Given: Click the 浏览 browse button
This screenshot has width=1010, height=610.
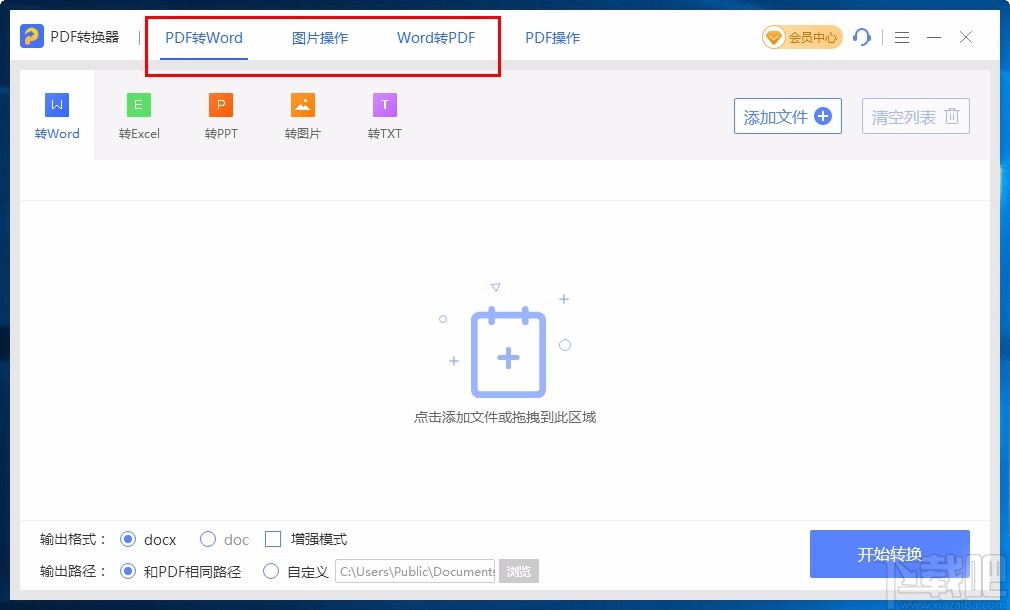Looking at the screenshot, I should [518, 571].
